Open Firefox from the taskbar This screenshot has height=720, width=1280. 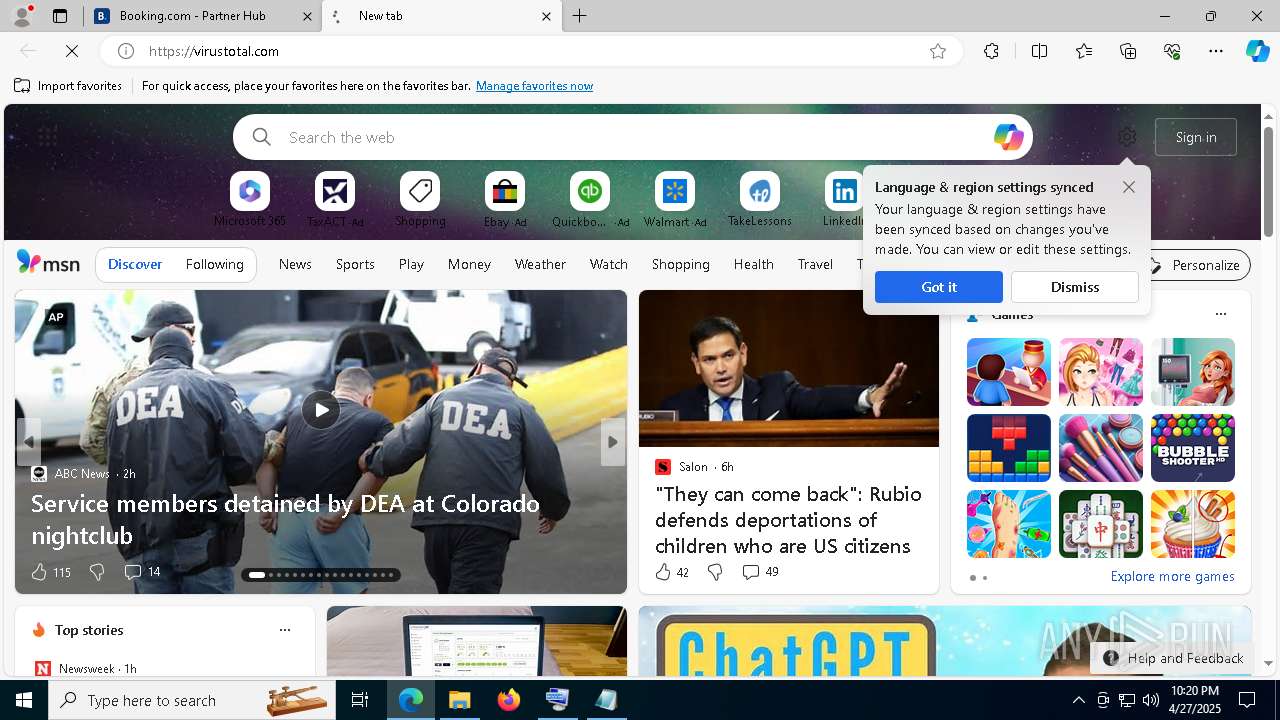[x=509, y=700]
